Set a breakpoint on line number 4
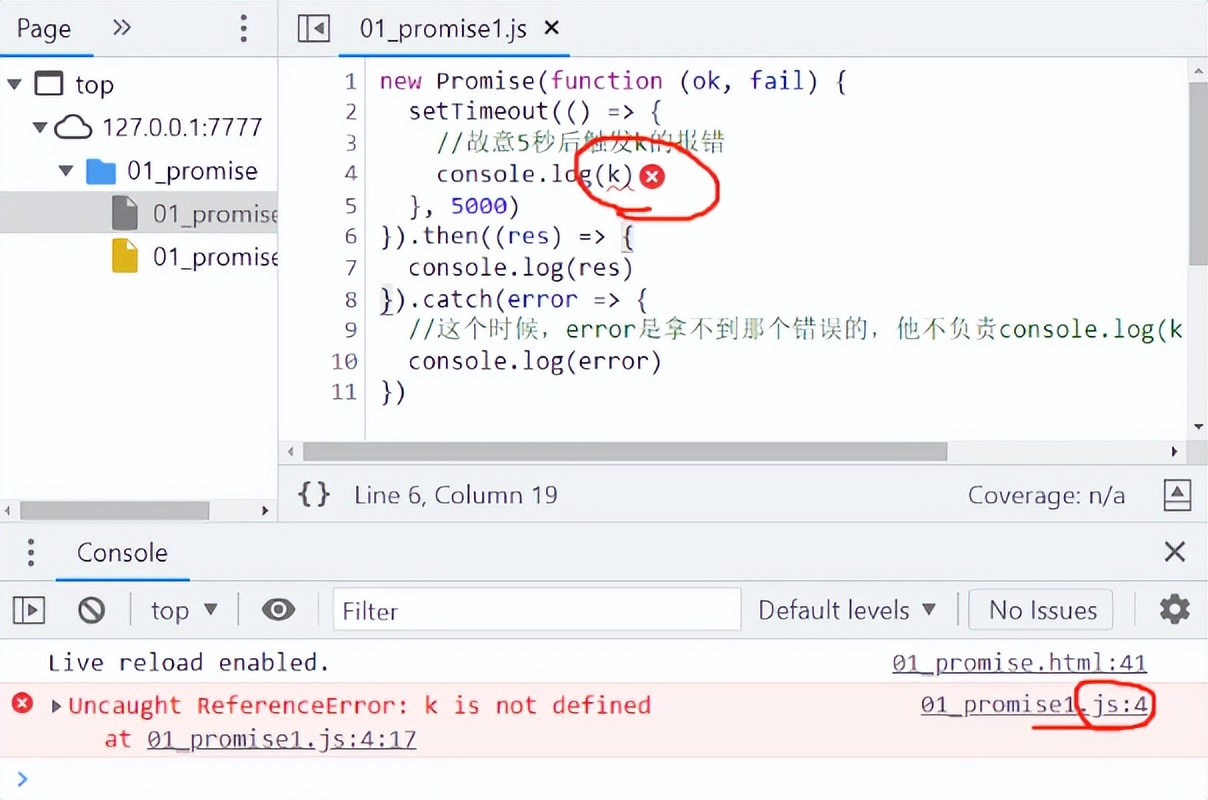The height and width of the screenshot is (800, 1208). [351, 174]
